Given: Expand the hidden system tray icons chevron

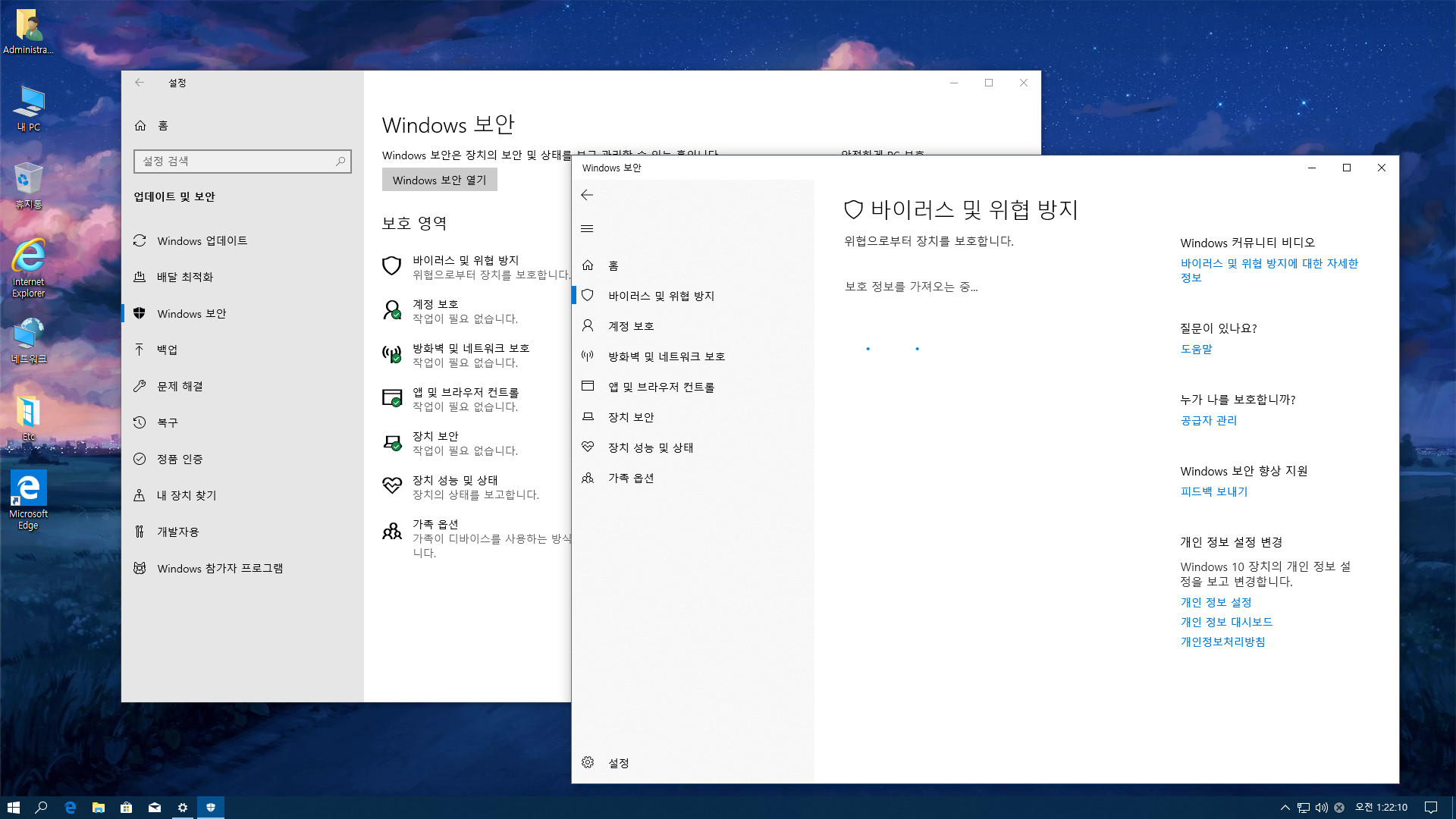Looking at the screenshot, I should coord(1285,808).
